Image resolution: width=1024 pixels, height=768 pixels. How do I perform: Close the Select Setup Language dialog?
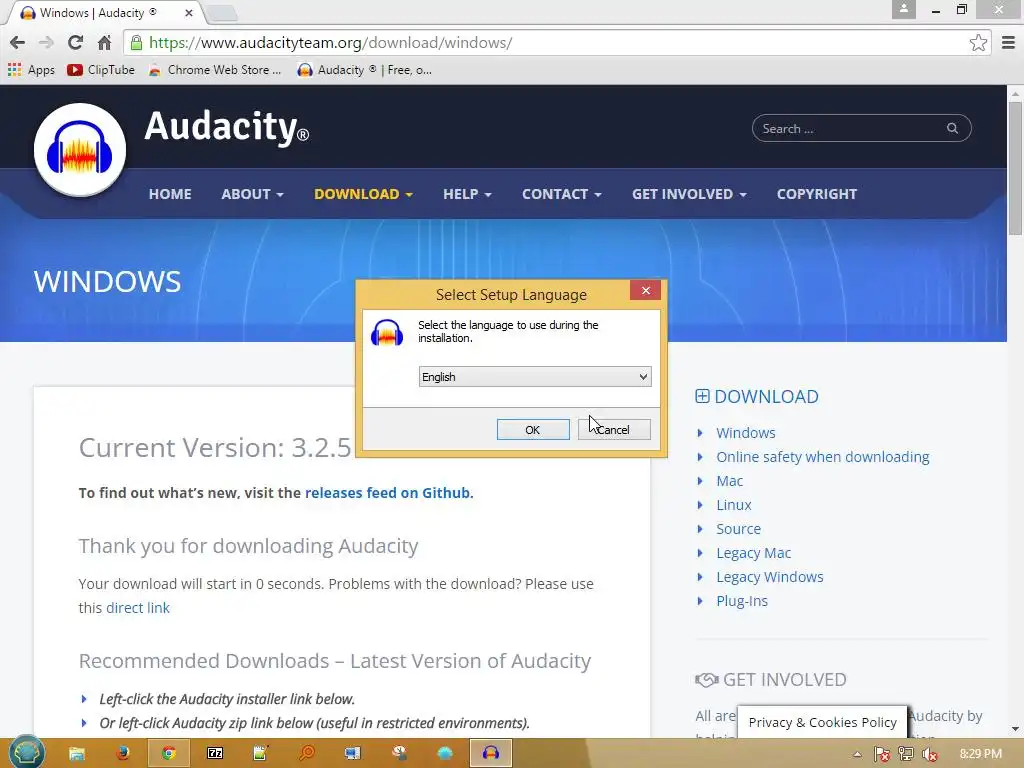point(645,291)
